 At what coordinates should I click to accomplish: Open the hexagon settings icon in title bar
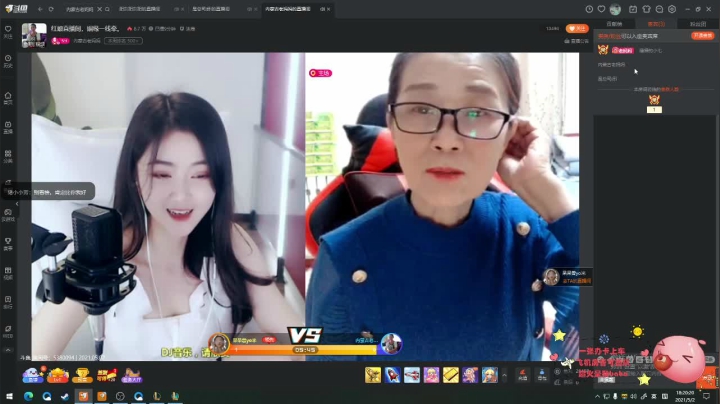(x=672, y=9)
